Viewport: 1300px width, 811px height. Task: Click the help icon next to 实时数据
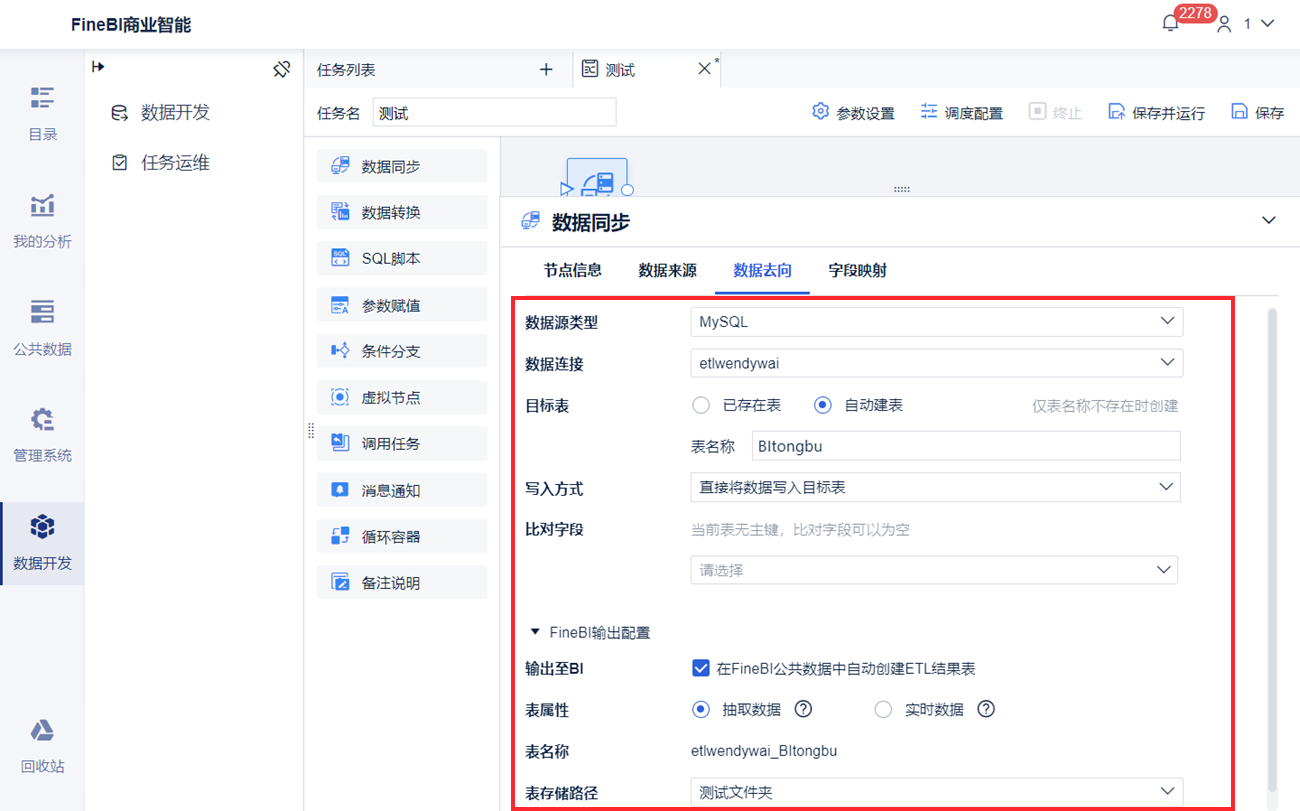(986, 709)
